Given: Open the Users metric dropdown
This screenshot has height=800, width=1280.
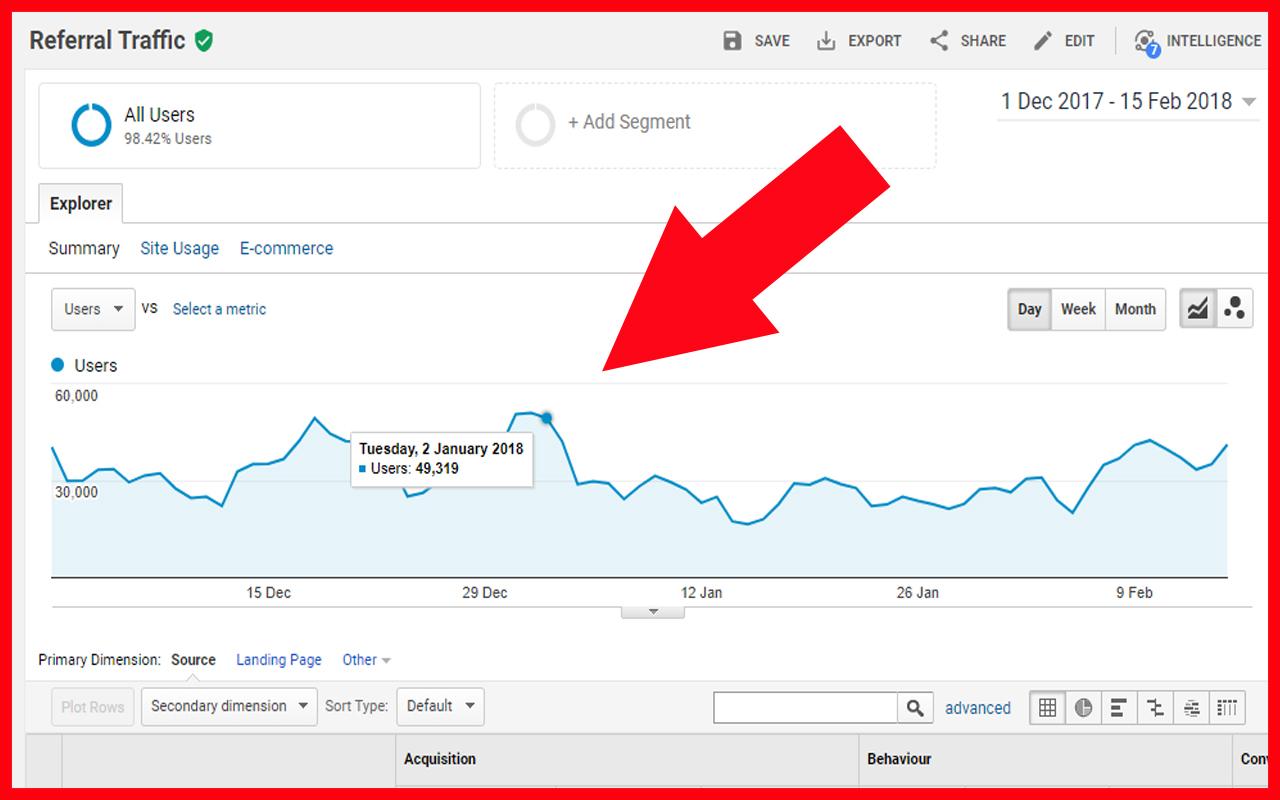Looking at the screenshot, I should tap(92, 309).
